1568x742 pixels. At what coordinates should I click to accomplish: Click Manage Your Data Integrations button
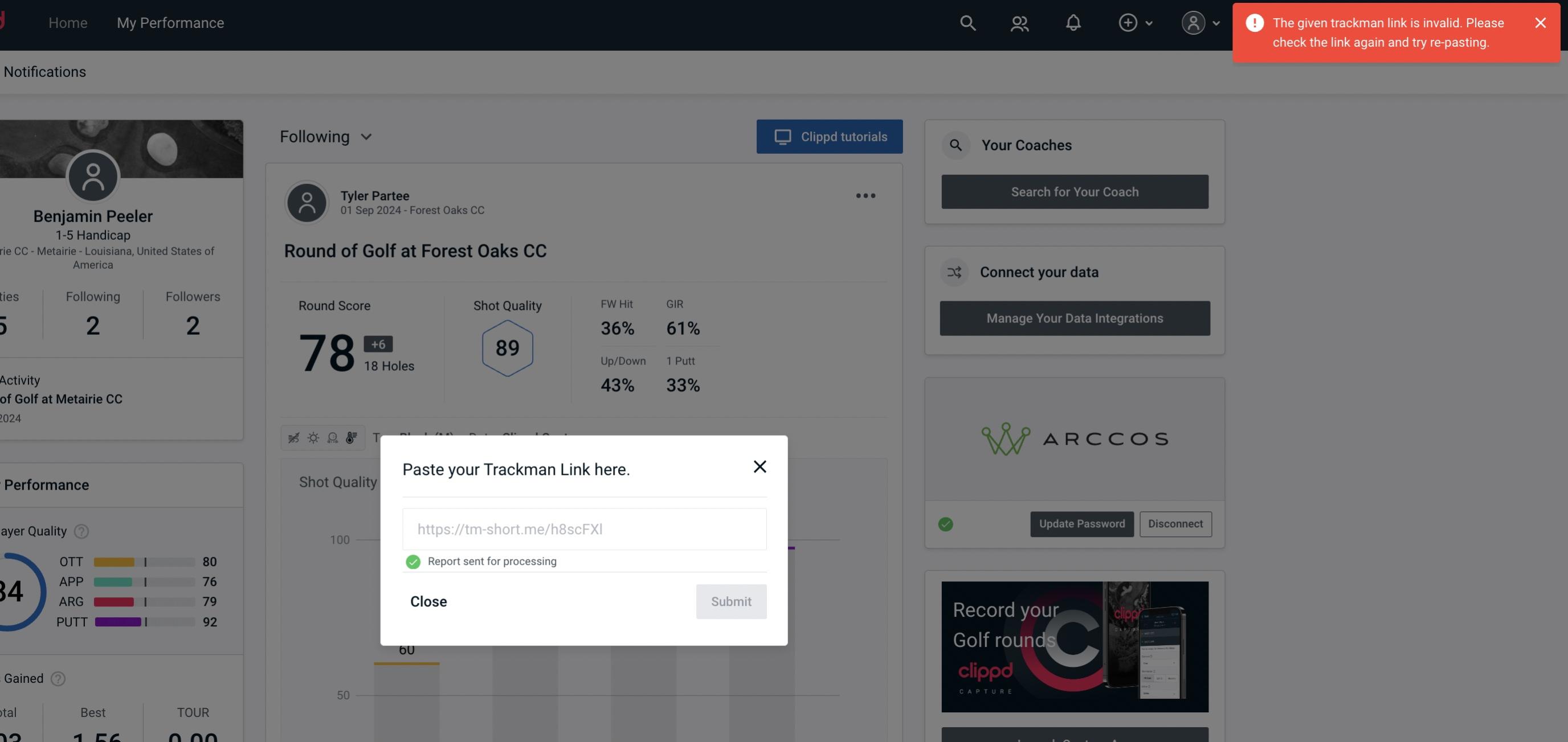coord(1075,318)
